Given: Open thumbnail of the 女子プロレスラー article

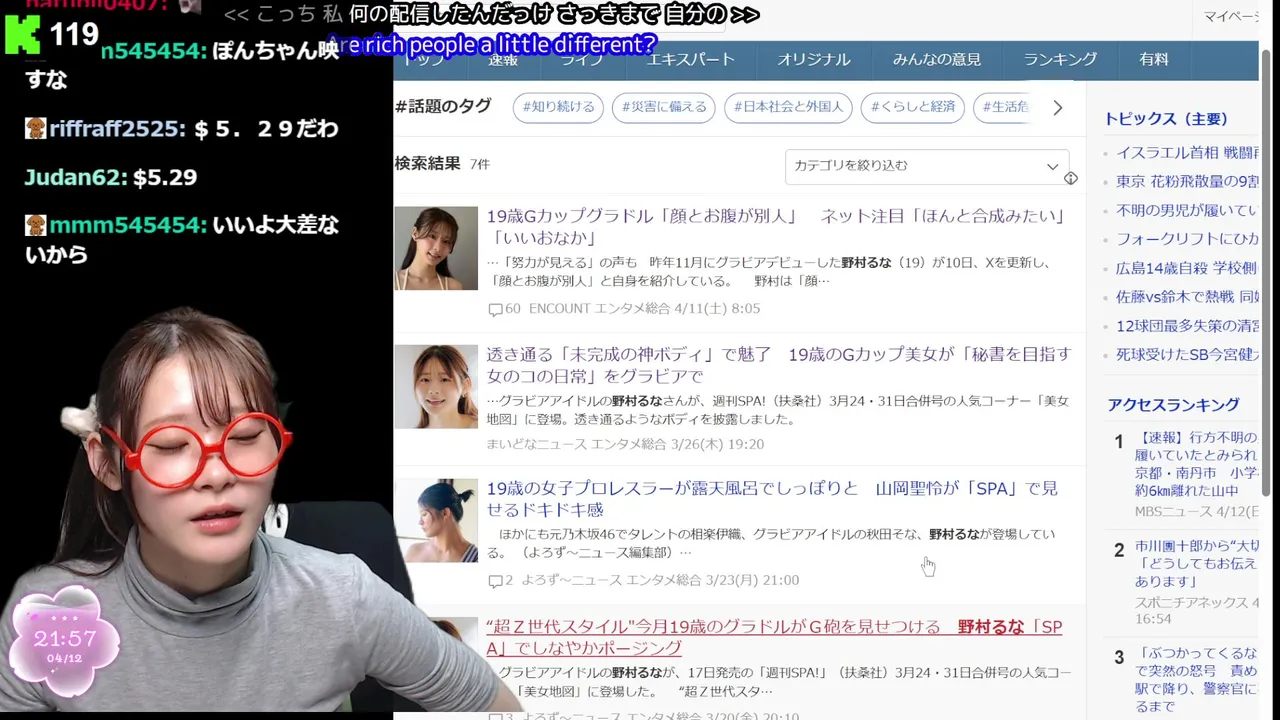Looking at the screenshot, I should [x=436, y=520].
